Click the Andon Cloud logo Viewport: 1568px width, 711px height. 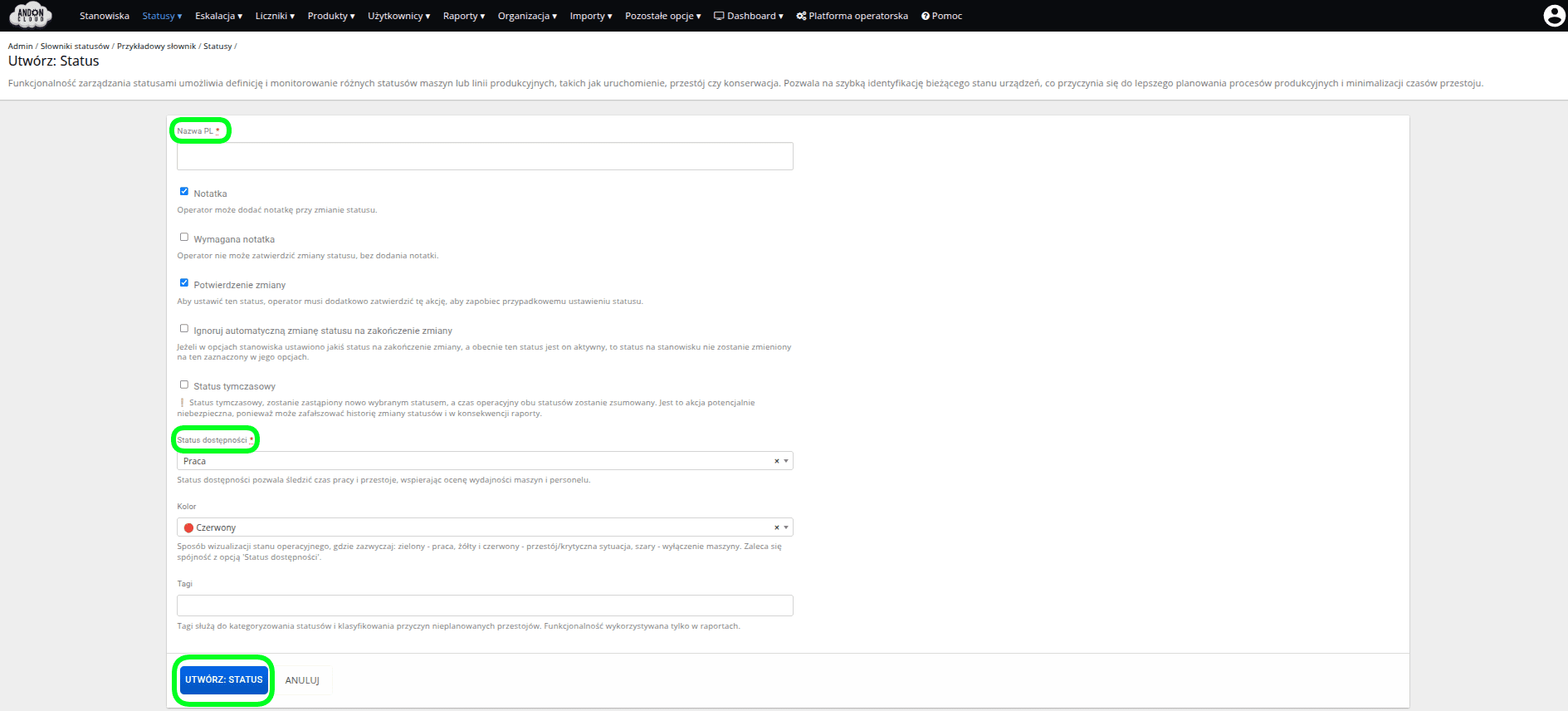[x=31, y=15]
